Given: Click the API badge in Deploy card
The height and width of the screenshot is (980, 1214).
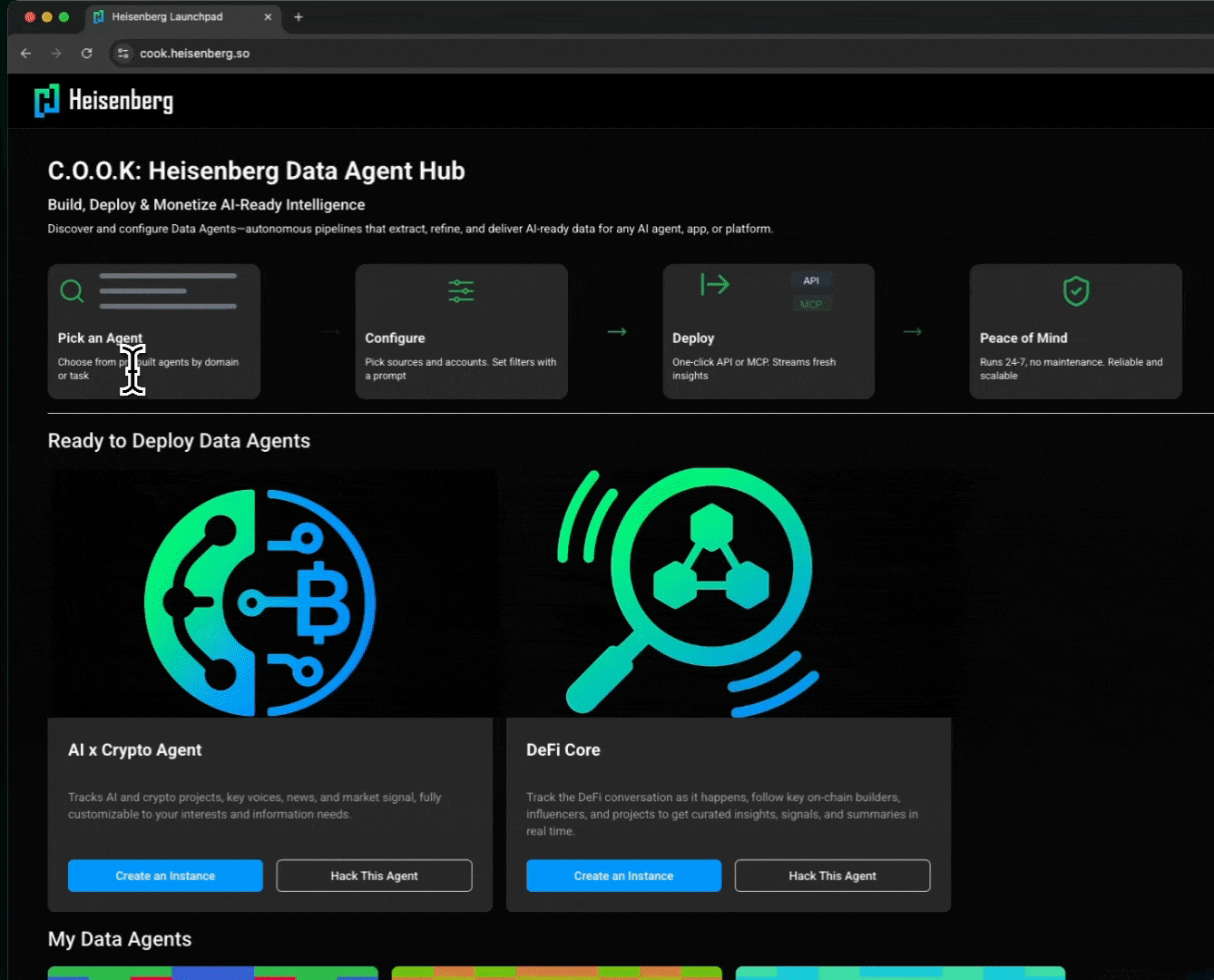Looking at the screenshot, I should pyautogui.click(x=811, y=280).
